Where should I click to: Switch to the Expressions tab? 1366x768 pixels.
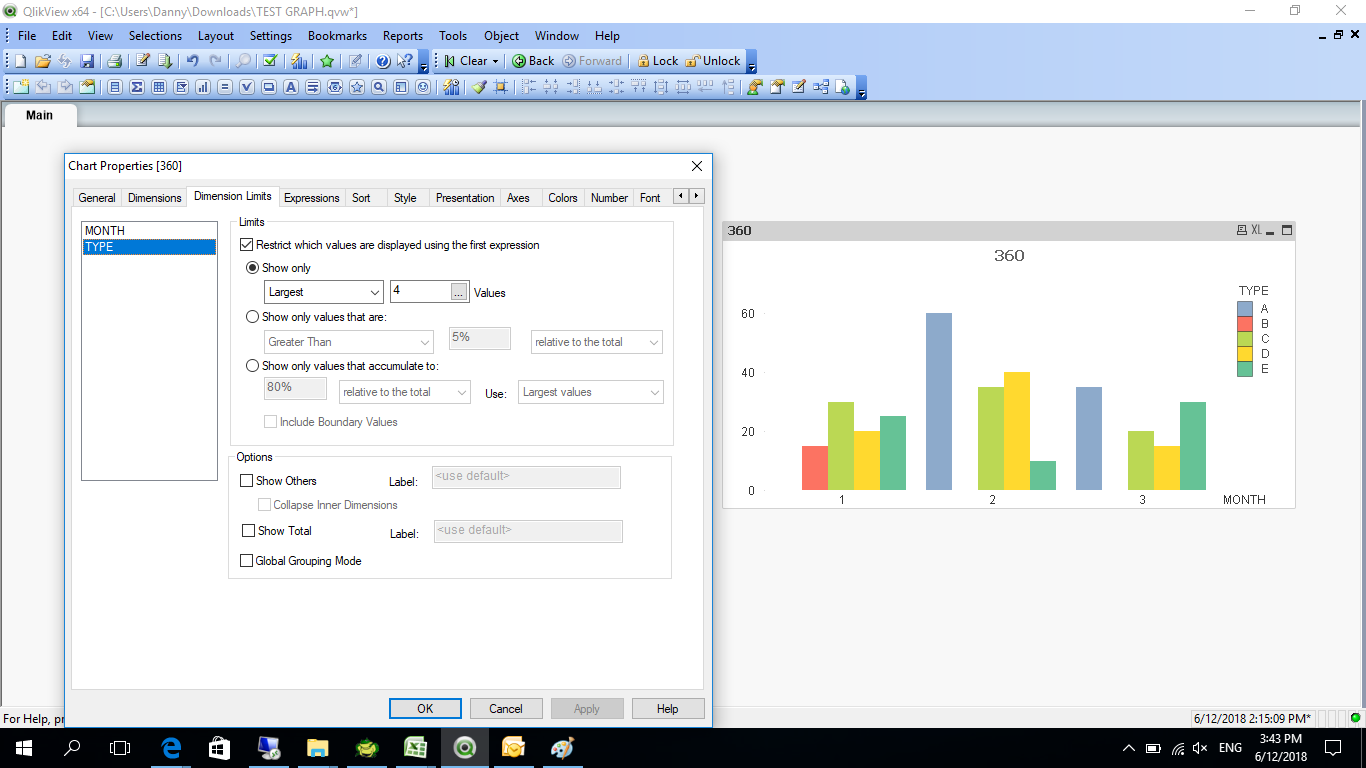[312, 198]
